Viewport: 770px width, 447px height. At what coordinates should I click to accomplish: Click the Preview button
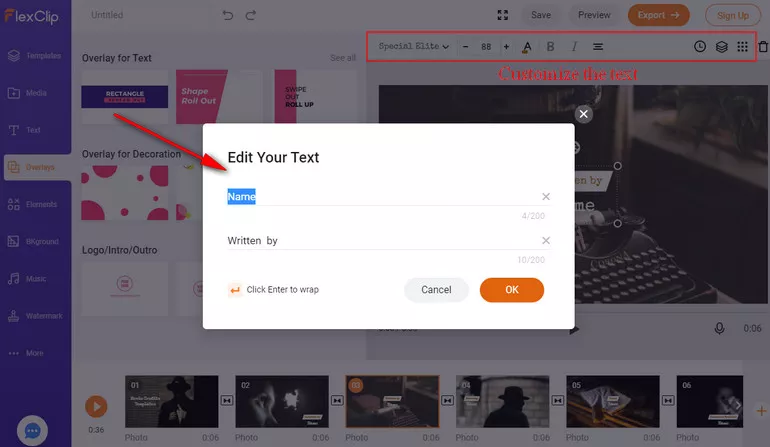(594, 15)
